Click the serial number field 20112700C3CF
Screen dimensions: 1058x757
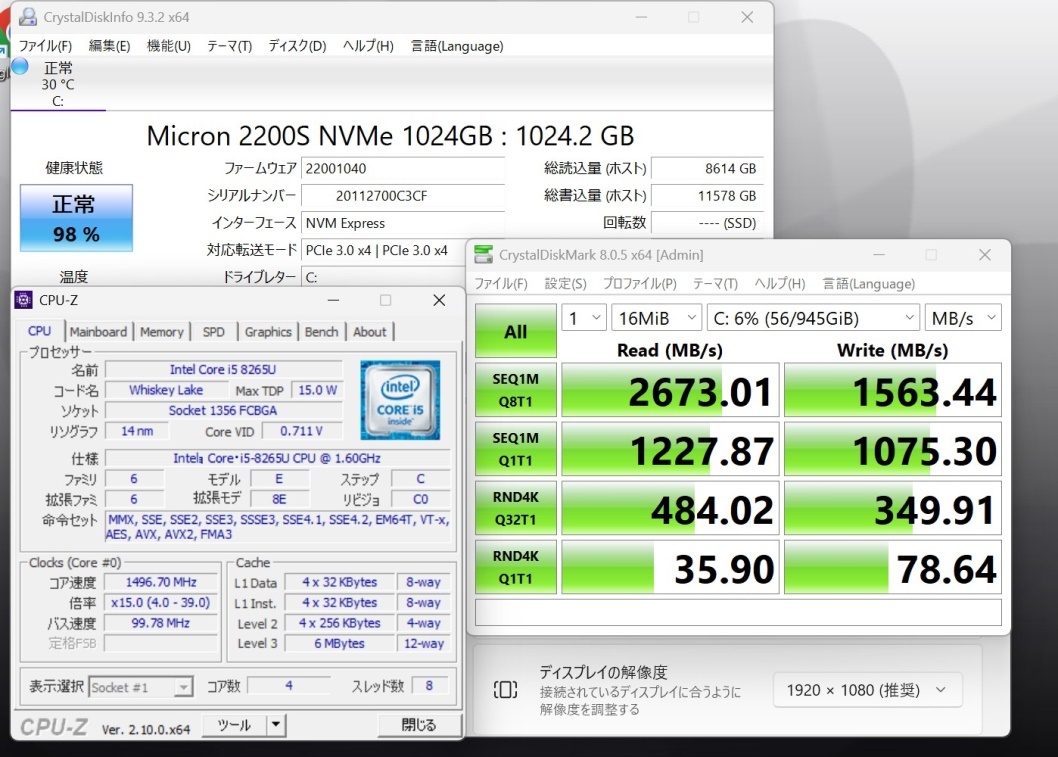[x=403, y=196]
